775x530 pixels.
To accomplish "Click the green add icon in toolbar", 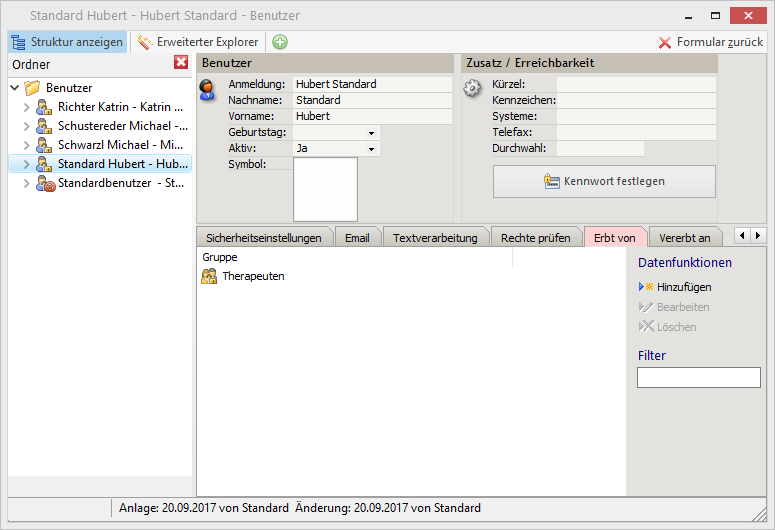I will tap(280, 42).
